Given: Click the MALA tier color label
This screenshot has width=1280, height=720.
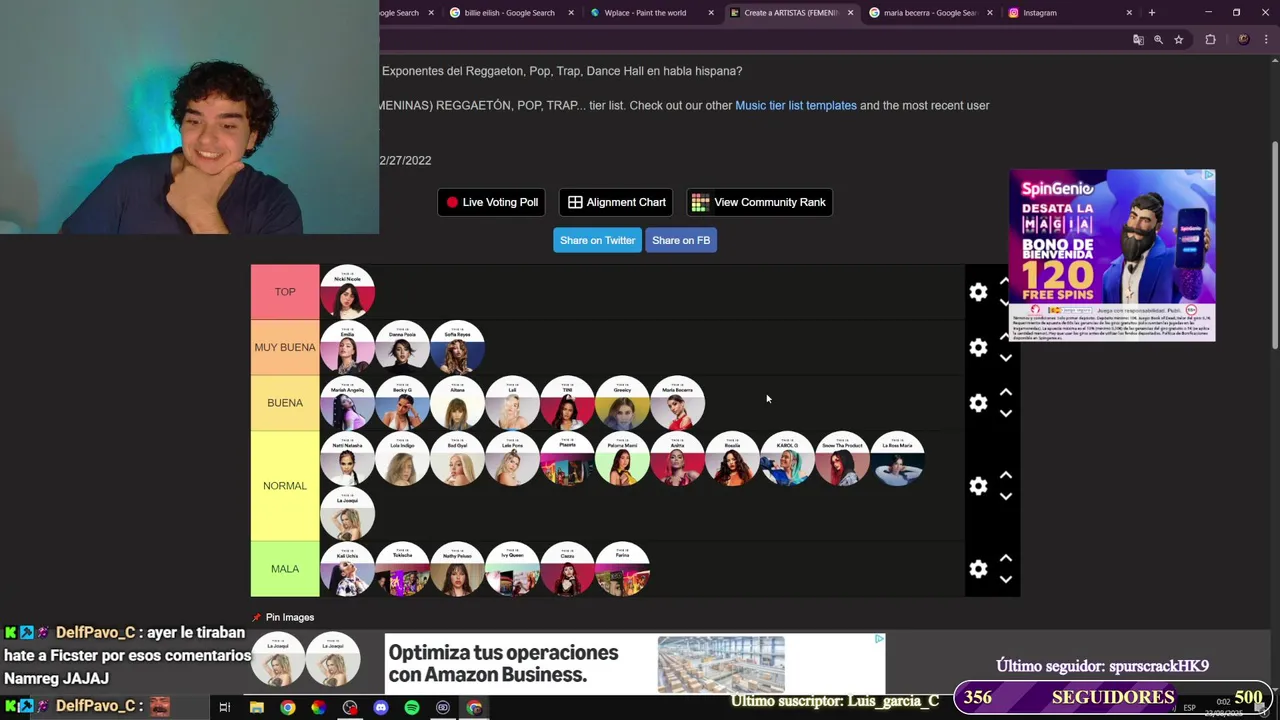Looking at the screenshot, I should (x=285, y=569).
